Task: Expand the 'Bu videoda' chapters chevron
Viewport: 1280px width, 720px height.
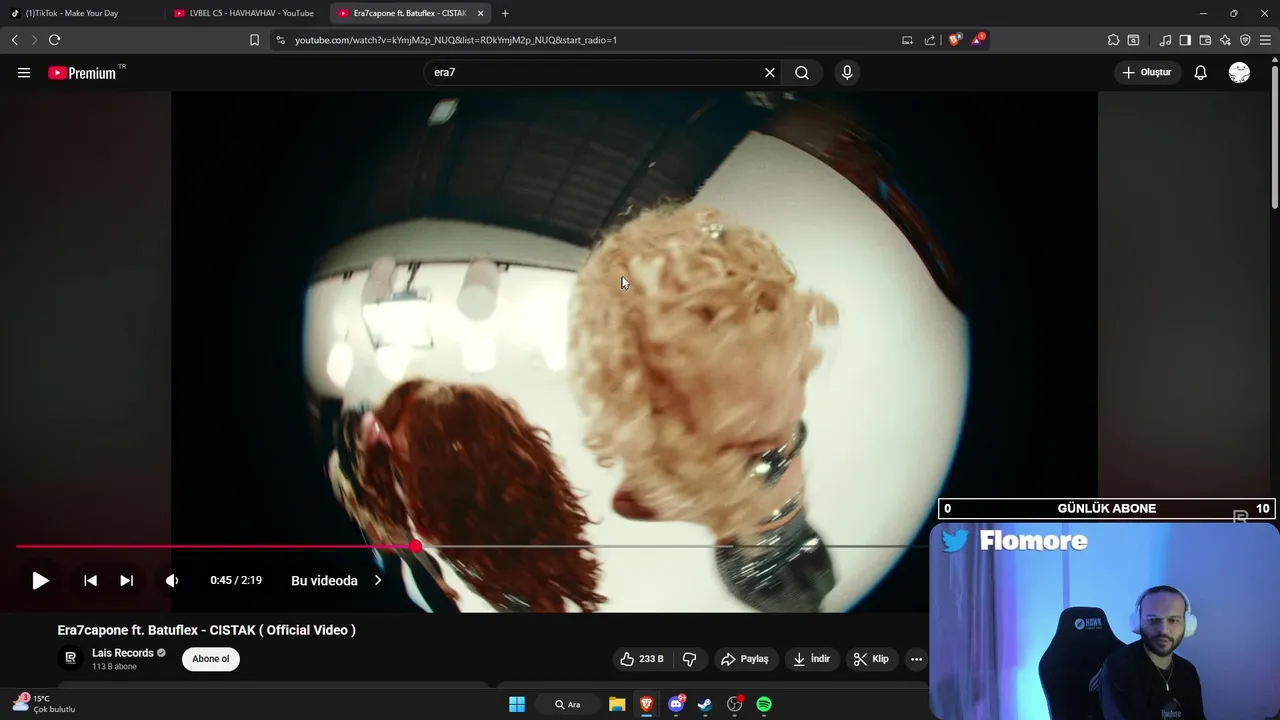Action: coord(378,580)
